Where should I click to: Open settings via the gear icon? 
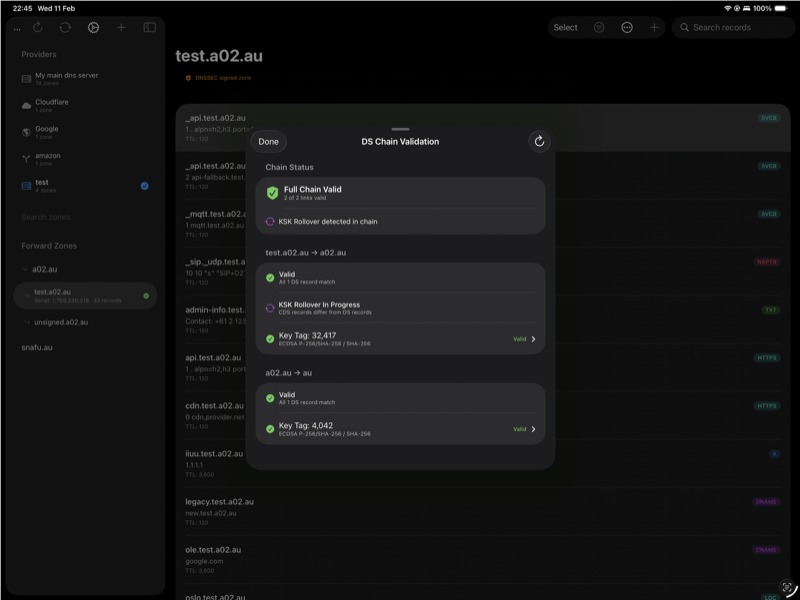pyautogui.click(x=92, y=28)
